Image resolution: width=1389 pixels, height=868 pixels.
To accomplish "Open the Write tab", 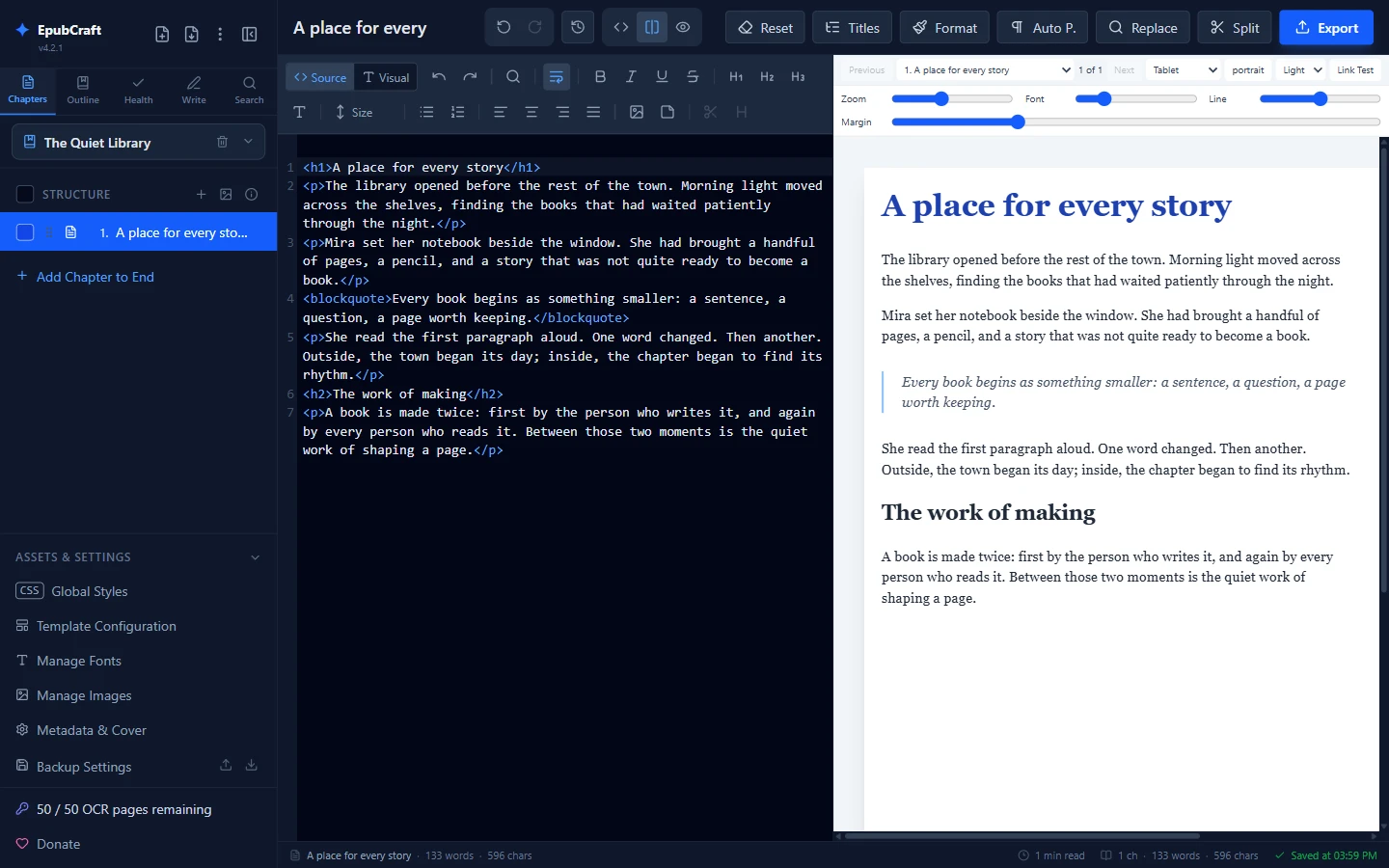I will click(x=194, y=90).
